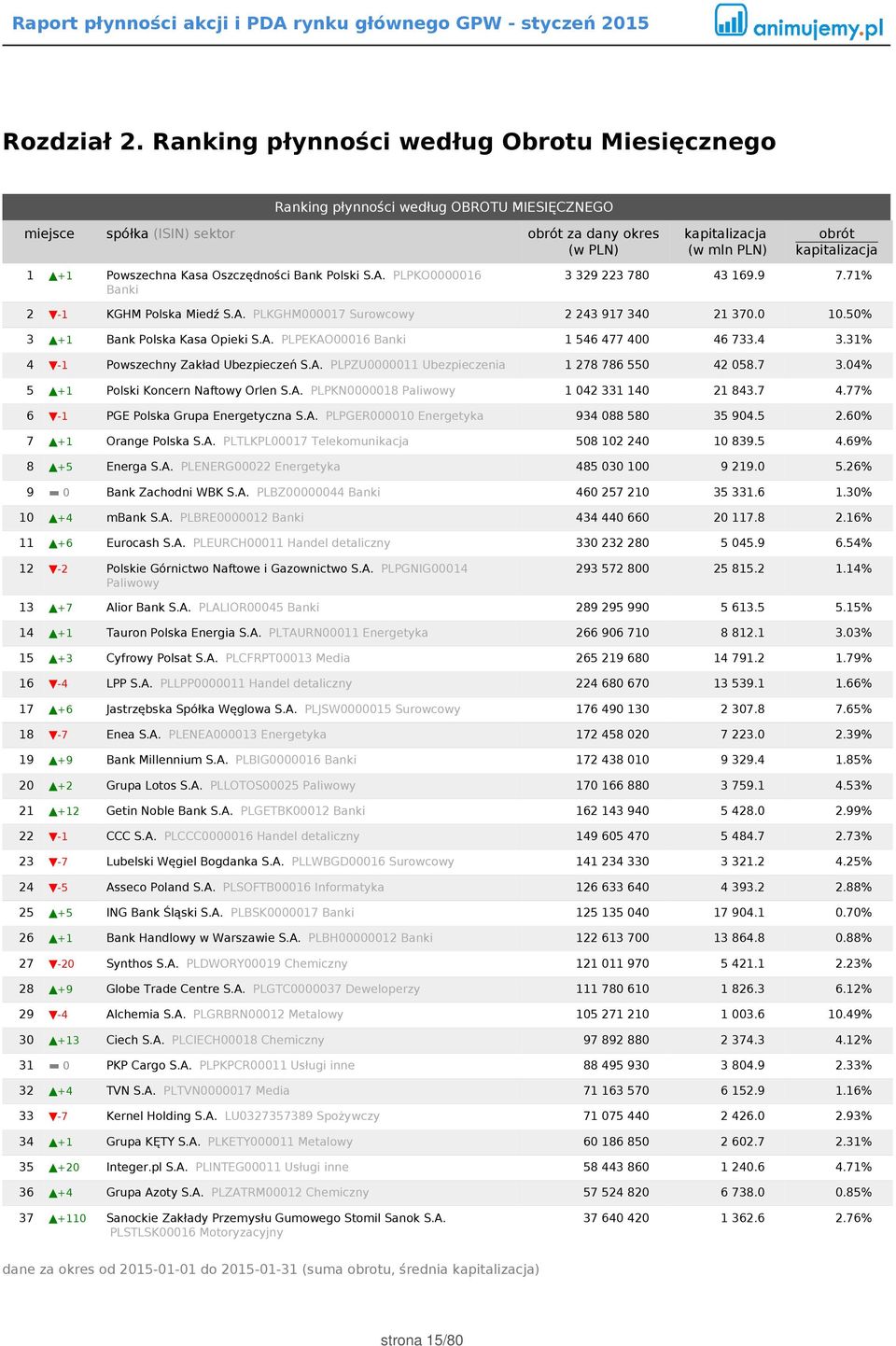Click the 'miejsce' column header
This screenshot has width=896, height=1346.
pyautogui.click(x=49, y=233)
